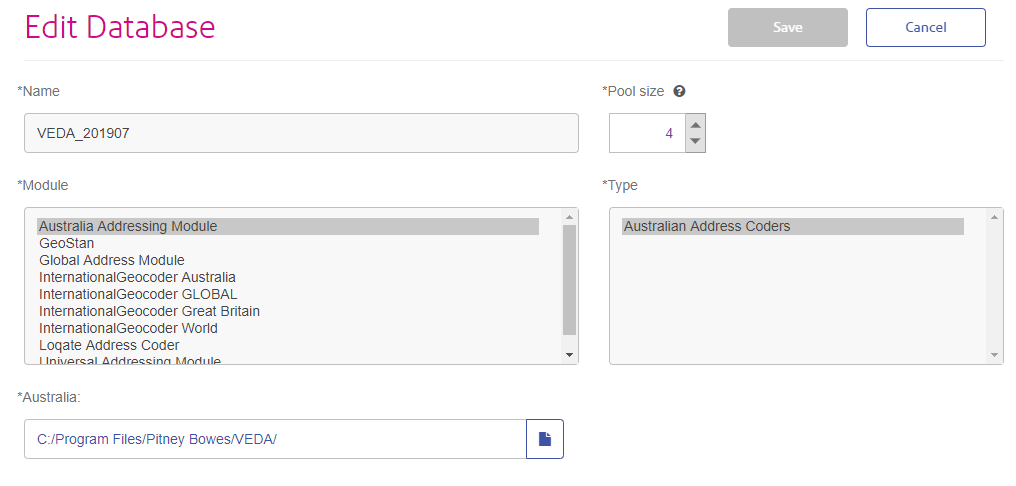1016x486 pixels.
Task: Select Australian Address Coders in Type list
Action: [x=792, y=226]
